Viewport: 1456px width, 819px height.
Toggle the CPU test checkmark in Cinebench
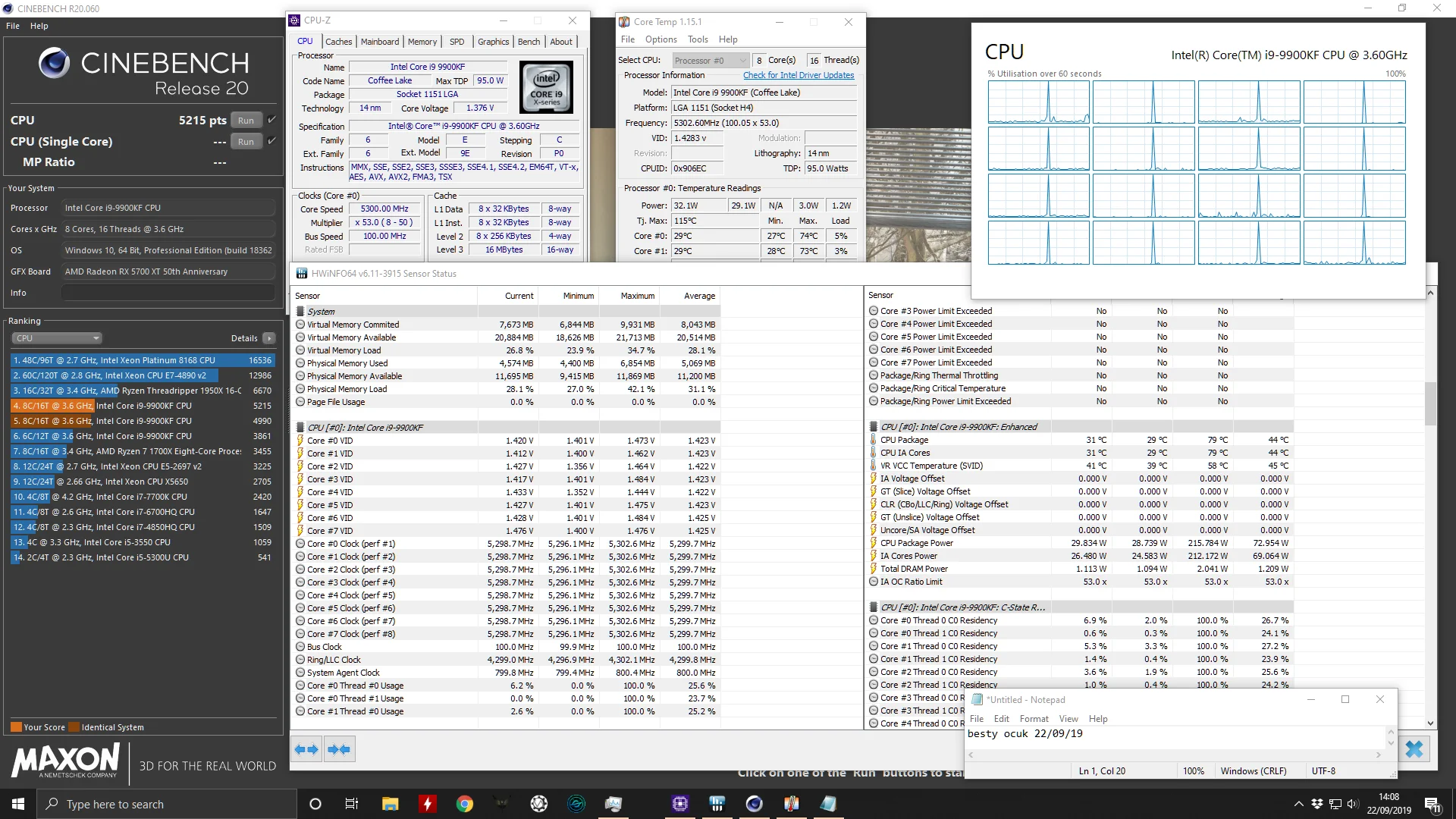(x=271, y=120)
